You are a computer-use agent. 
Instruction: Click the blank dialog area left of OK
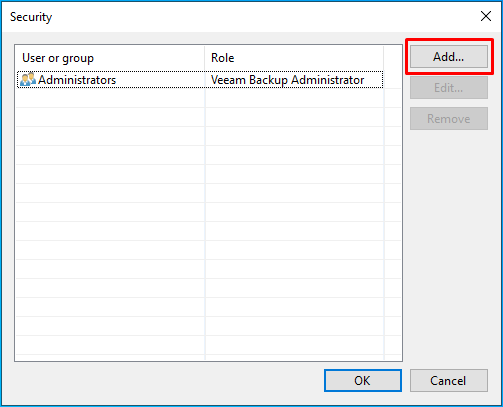[167, 382]
